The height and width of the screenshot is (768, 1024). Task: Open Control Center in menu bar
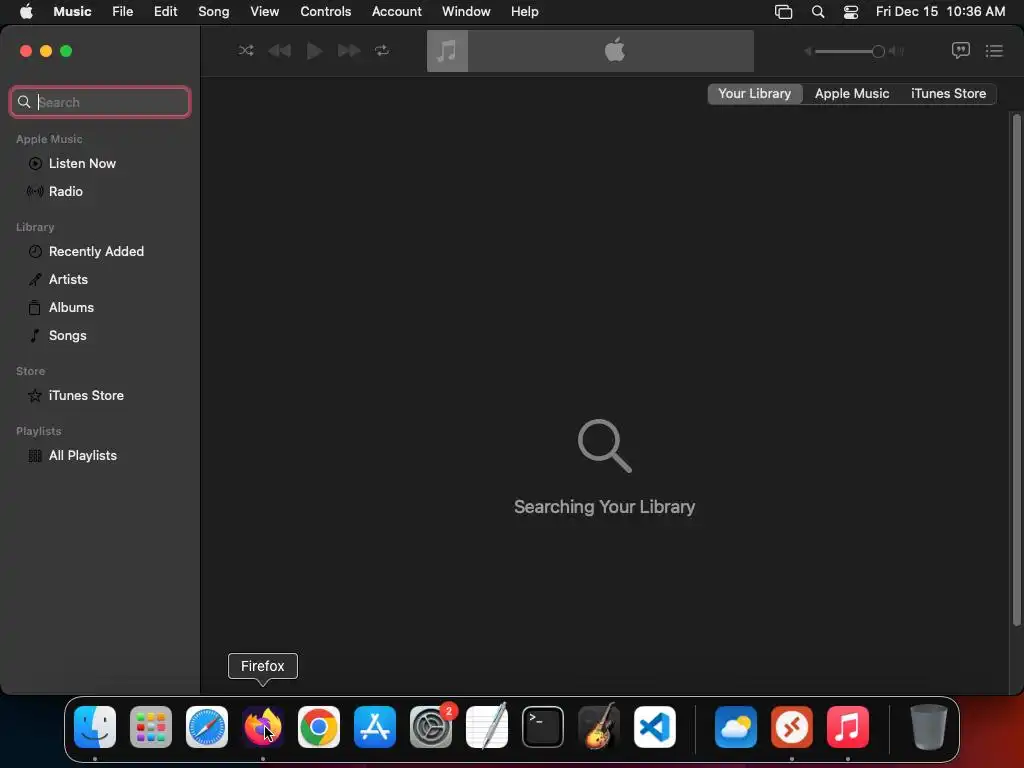tap(851, 12)
